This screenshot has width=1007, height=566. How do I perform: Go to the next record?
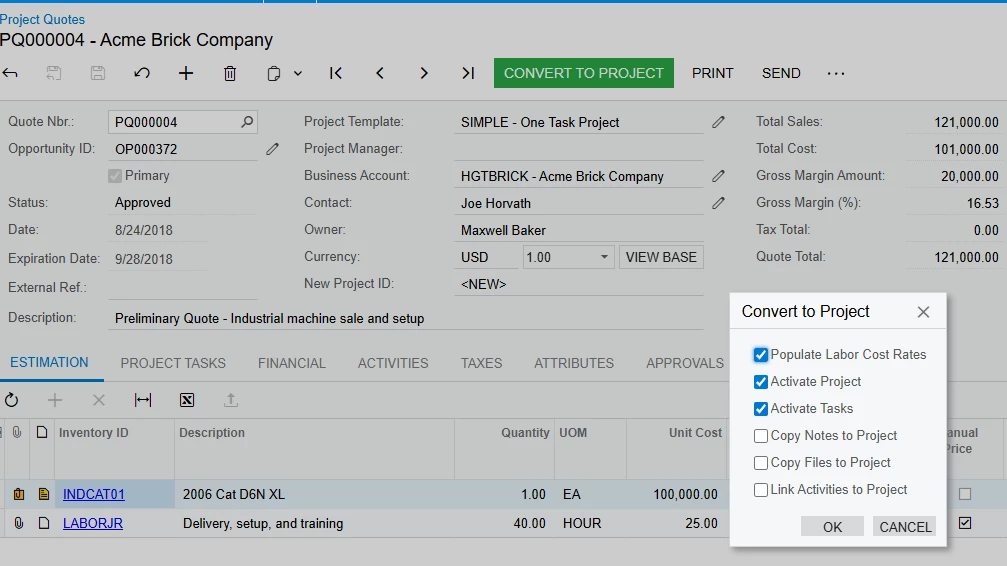pyautogui.click(x=424, y=73)
